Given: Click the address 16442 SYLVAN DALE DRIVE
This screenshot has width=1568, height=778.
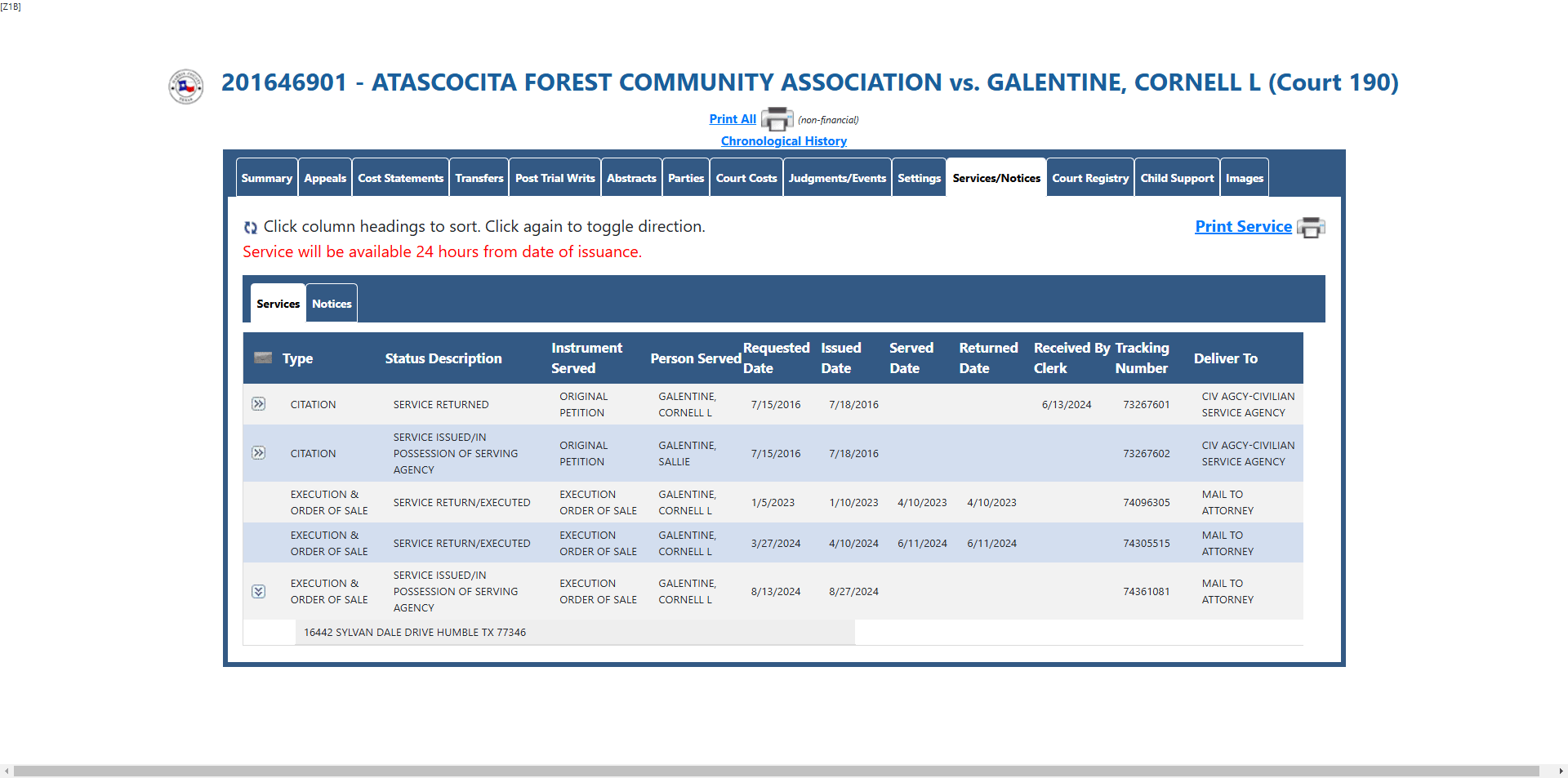Looking at the screenshot, I should (x=415, y=633).
